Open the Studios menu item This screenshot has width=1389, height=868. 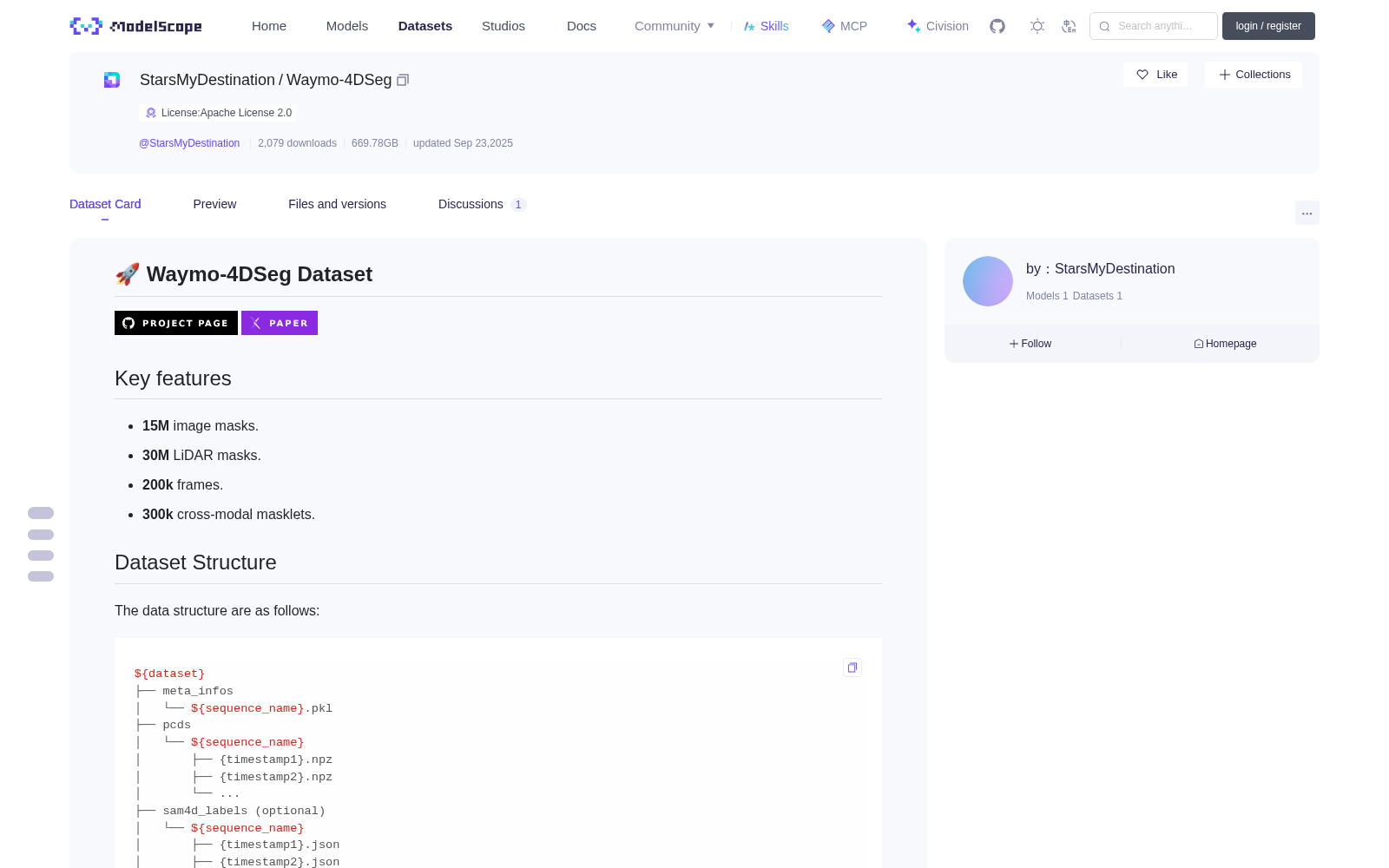coord(504,26)
